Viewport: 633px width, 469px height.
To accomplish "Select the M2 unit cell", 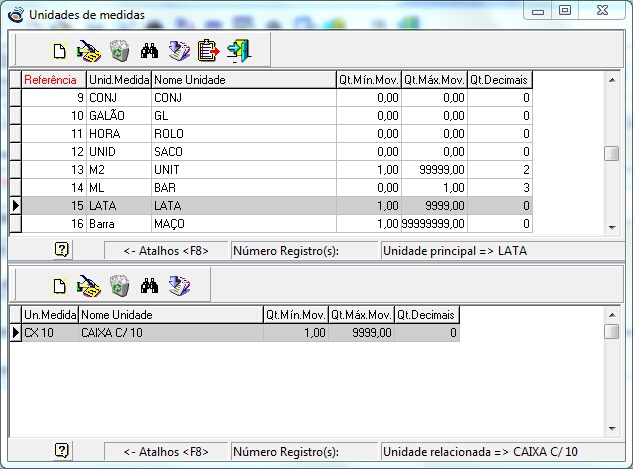I will click(x=119, y=170).
